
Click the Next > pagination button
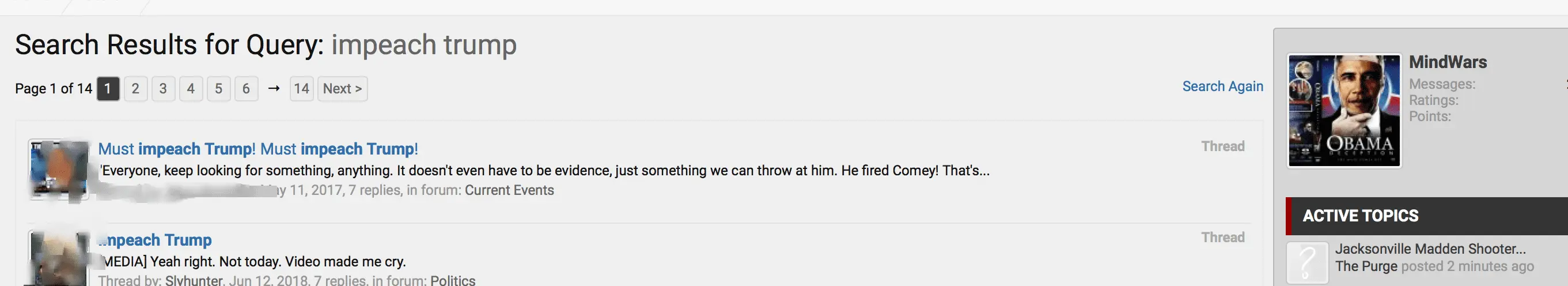point(342,89)
